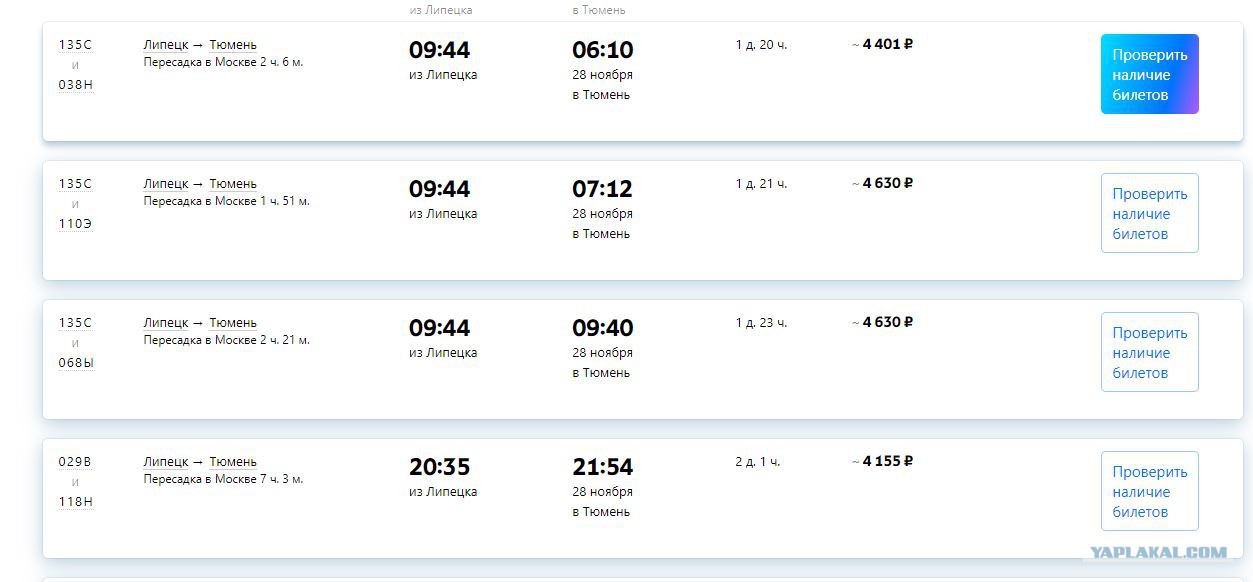Viewport: 1253px width, 582px height.
Task: Open train number 038Н
Action: tap(75, 85)
